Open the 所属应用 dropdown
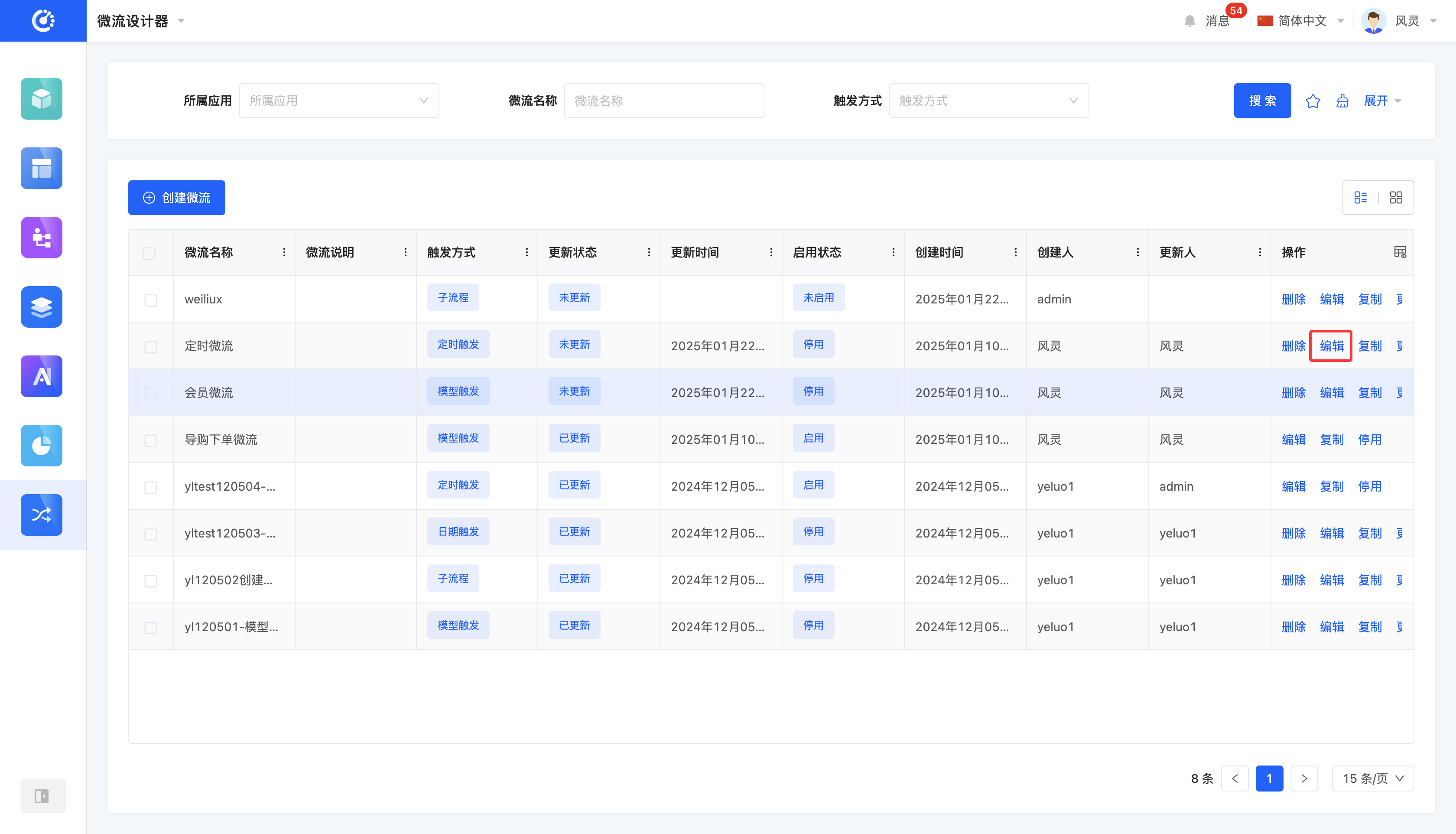1456x834 pixels. [339, 101]
